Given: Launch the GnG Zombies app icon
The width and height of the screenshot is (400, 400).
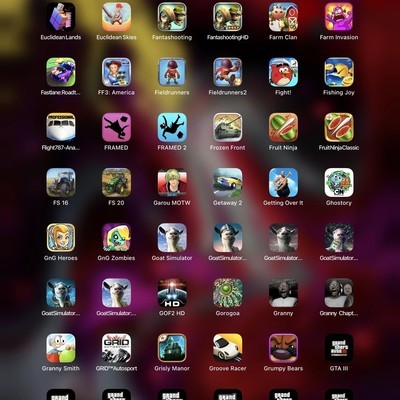Looking at the screenshot, I should pyautogui.click(x=116, y=238).
